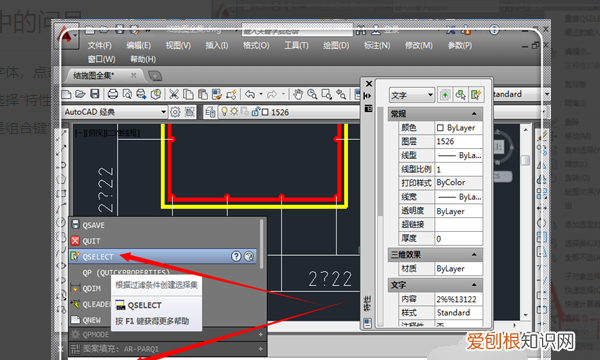Collapse the 三维效果 section

[x=474, y=254]
